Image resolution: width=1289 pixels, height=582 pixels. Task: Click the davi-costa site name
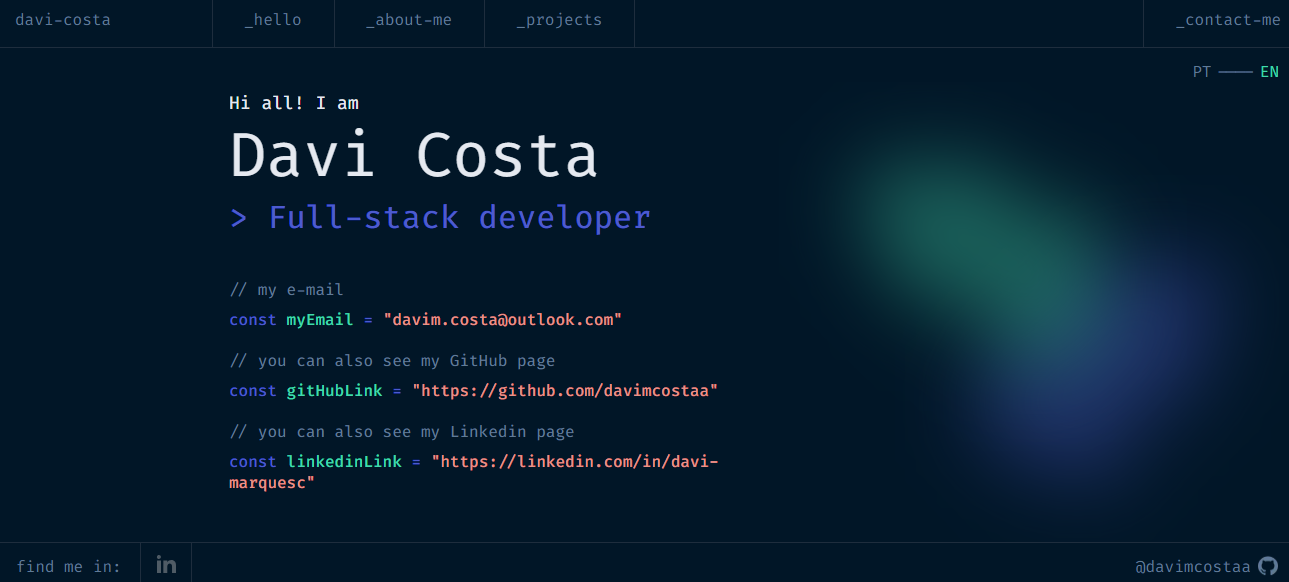coord(63,20)
